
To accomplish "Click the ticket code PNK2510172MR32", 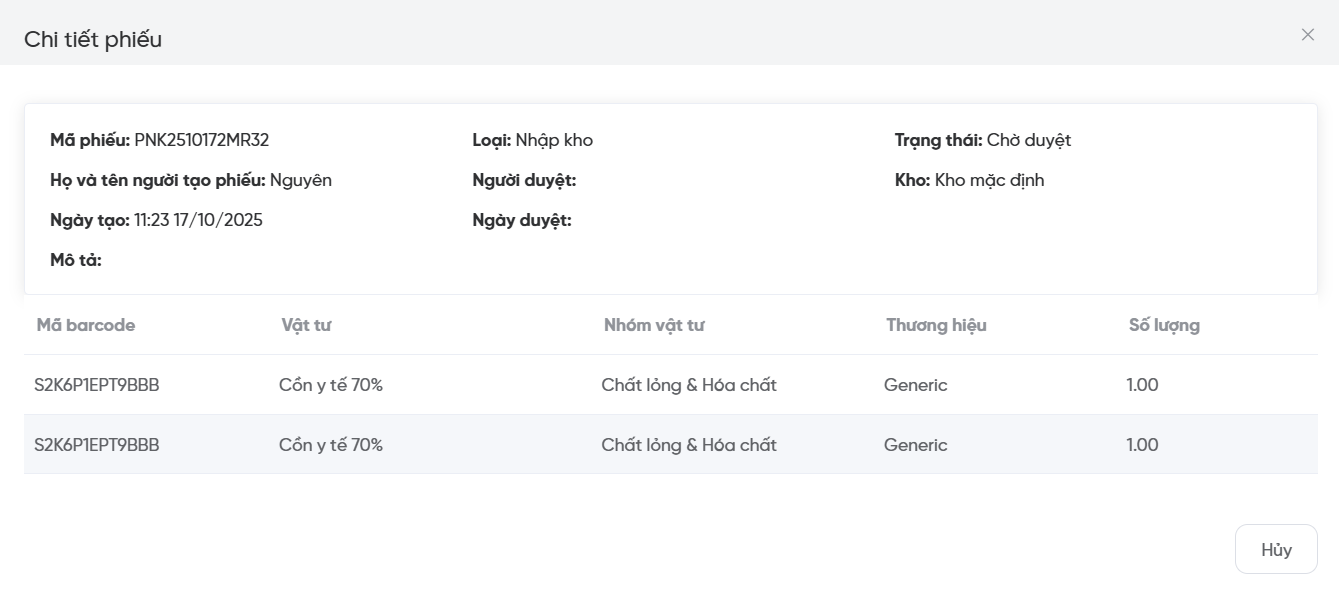I will click(x=202, y=140).
